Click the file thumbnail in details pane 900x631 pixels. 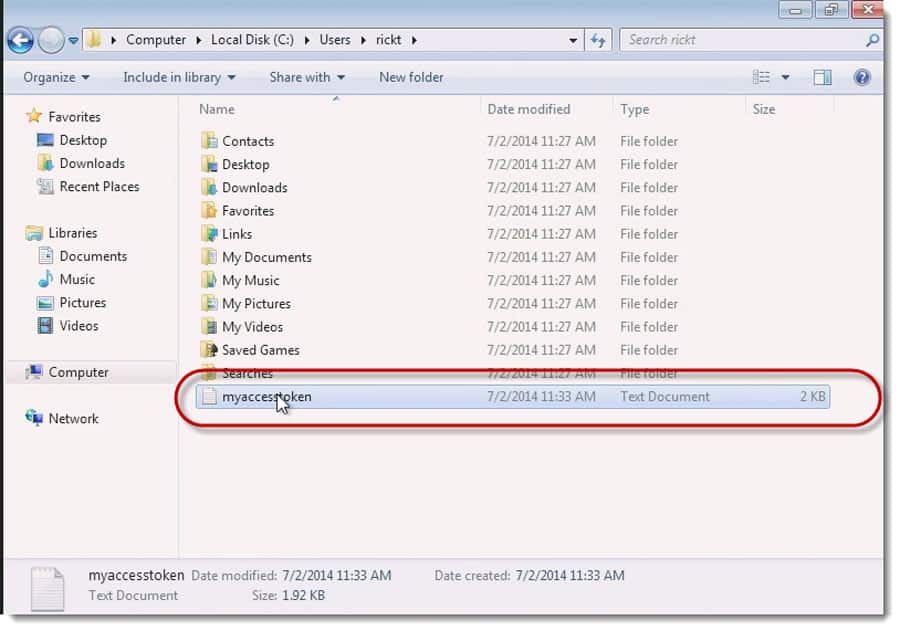pos(47,589)
